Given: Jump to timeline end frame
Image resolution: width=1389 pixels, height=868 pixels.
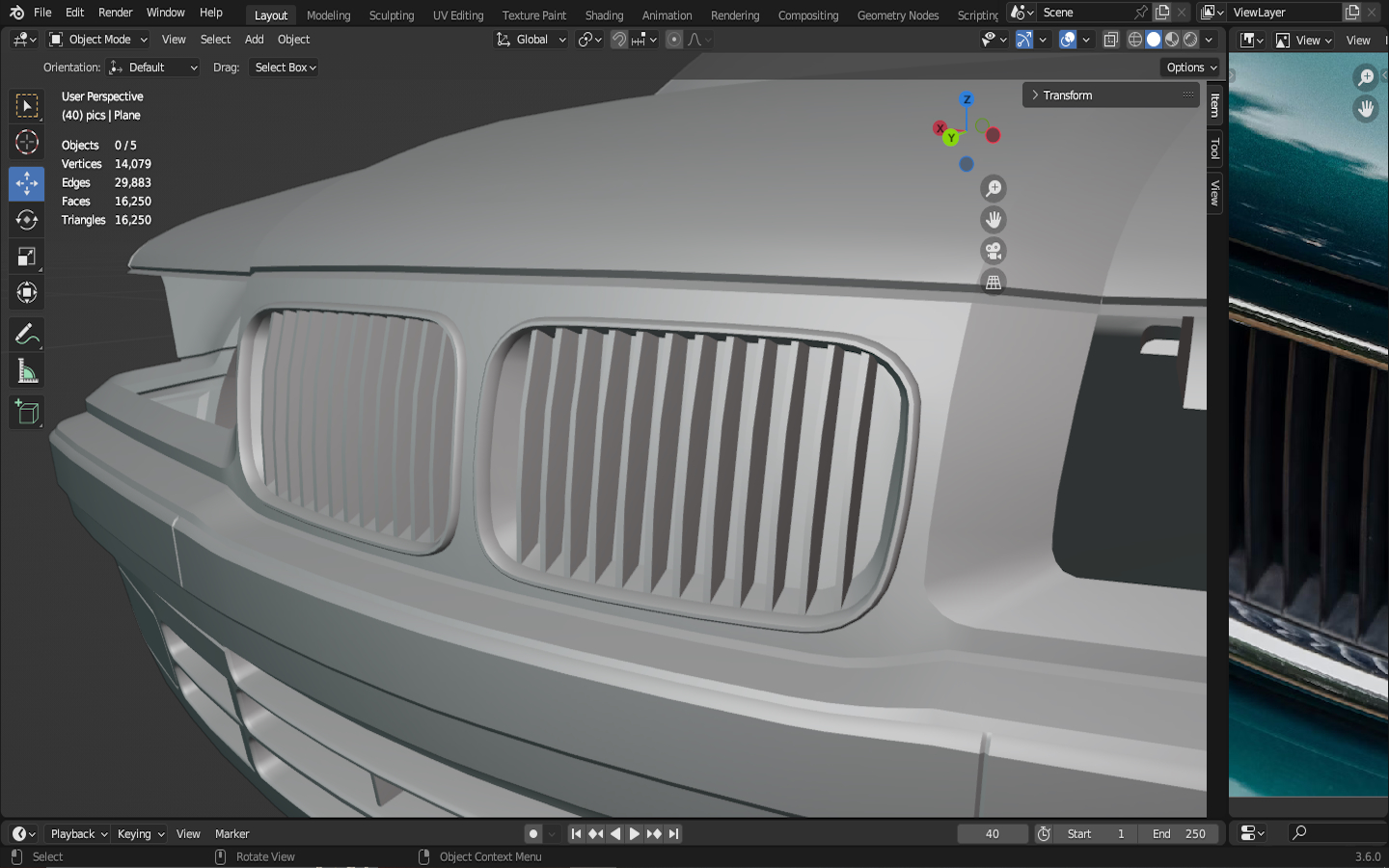Looking at the screenshot, I should coord(674,834).
